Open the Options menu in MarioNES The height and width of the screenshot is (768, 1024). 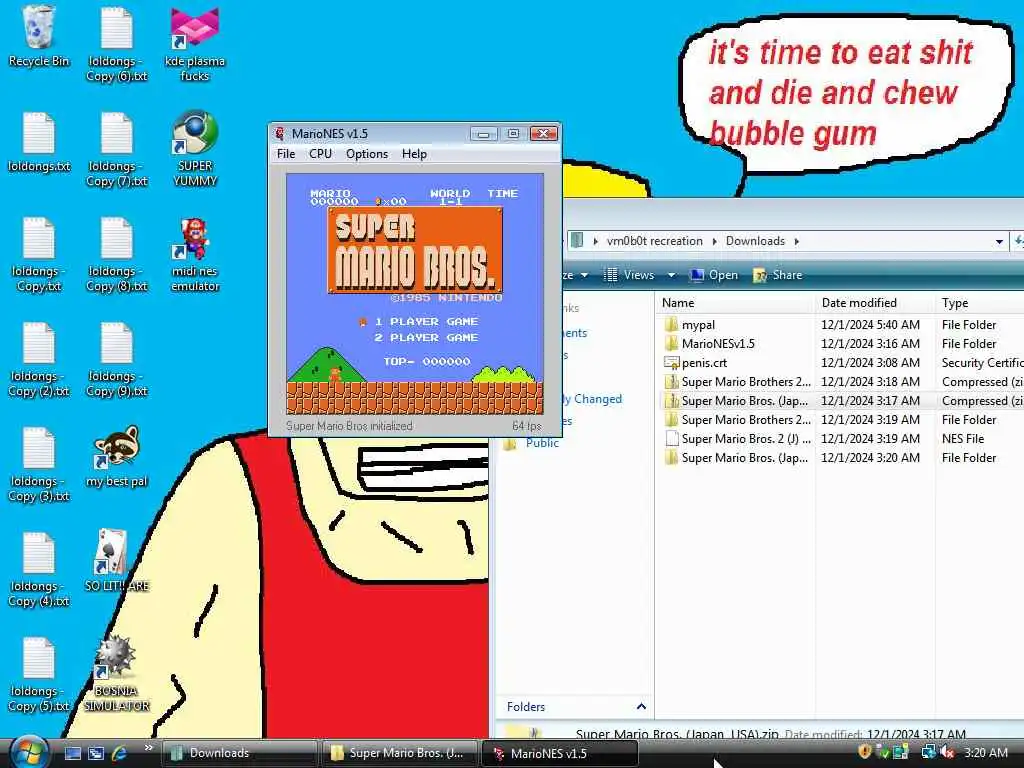(367, 154)
